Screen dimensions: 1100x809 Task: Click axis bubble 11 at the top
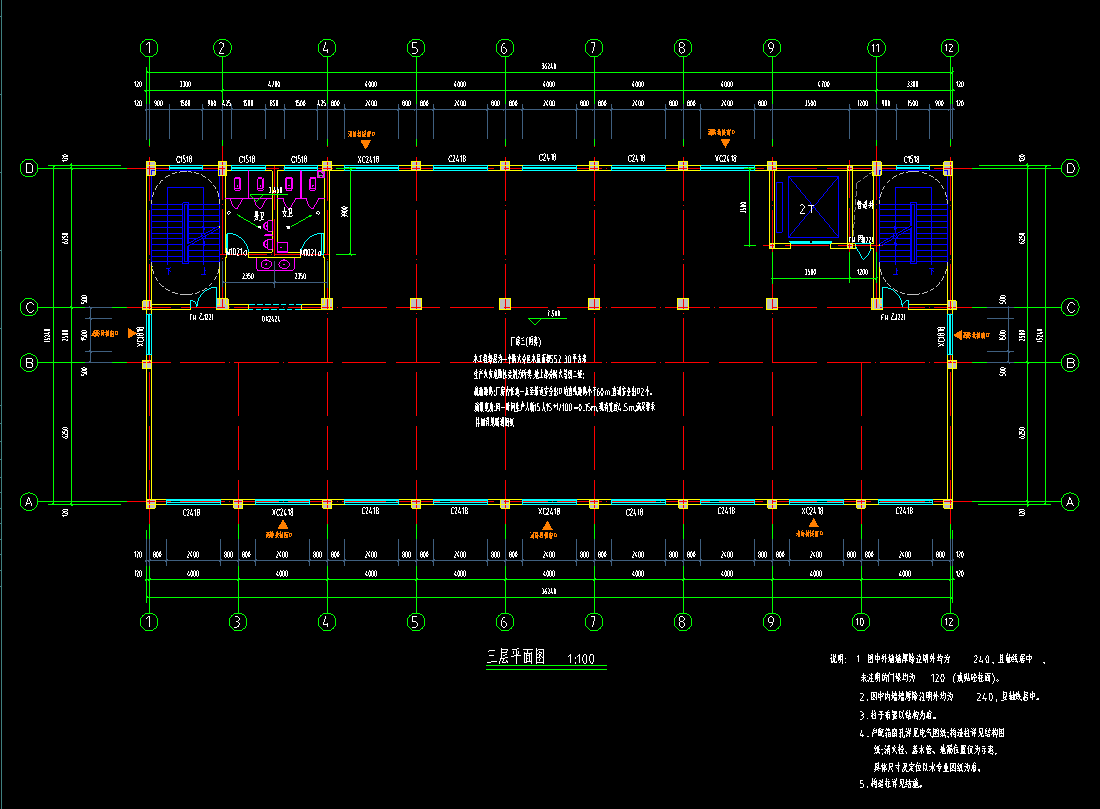click(877, 47)
